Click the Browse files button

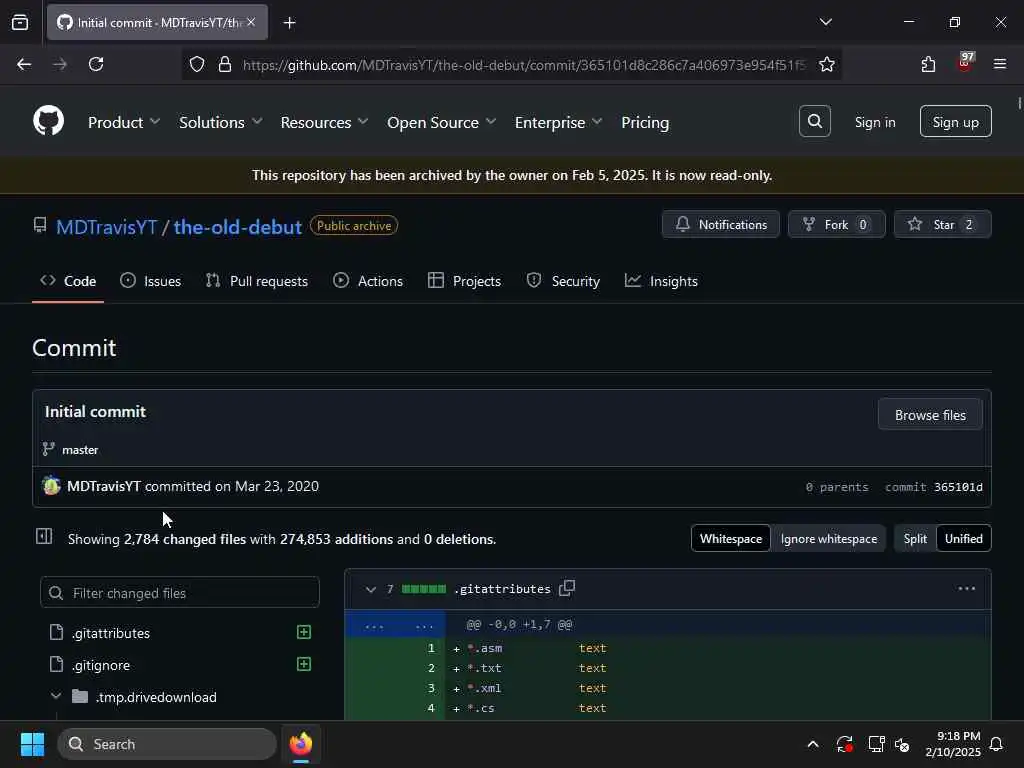930,415
